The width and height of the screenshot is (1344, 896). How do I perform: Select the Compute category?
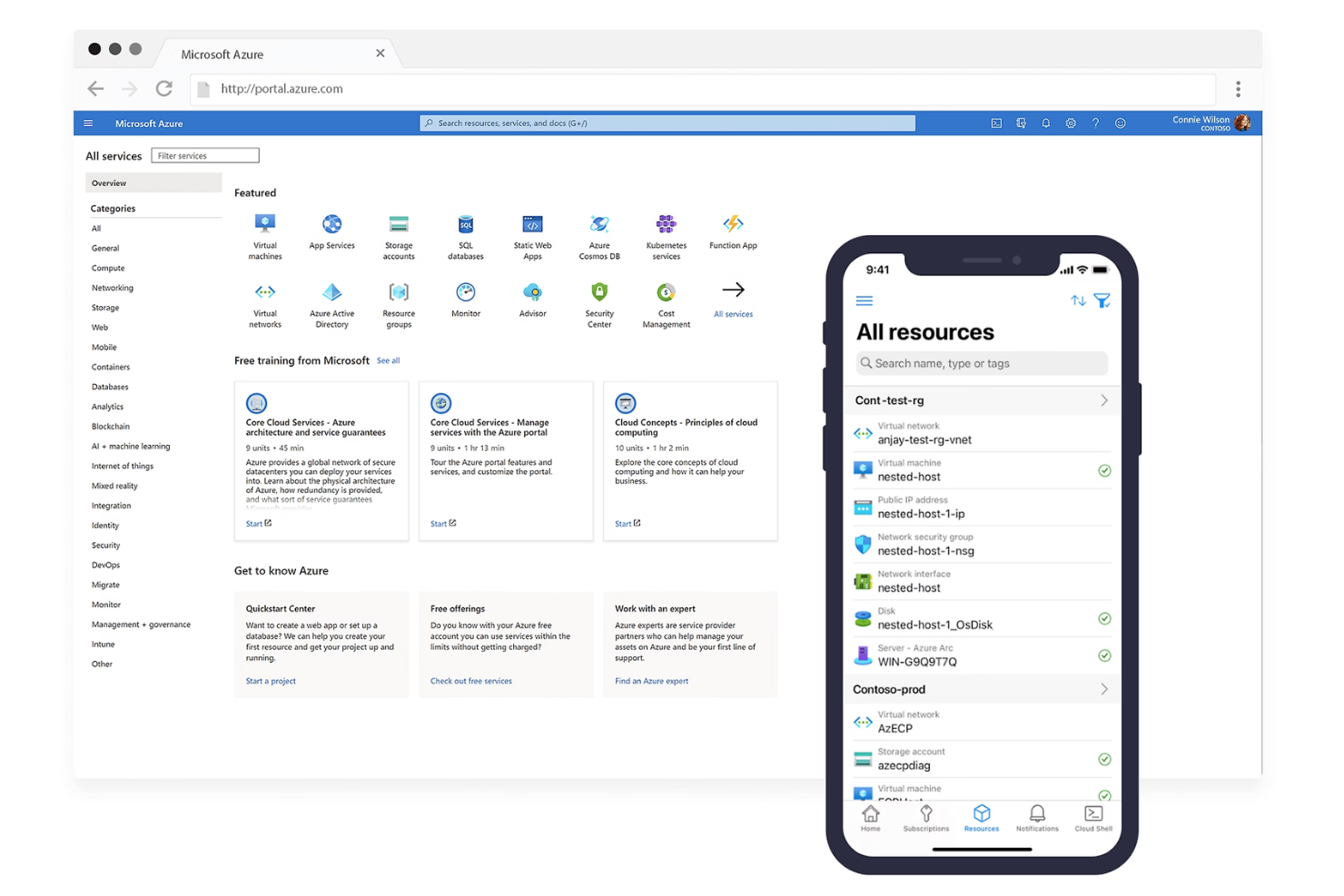pos(107,268)
